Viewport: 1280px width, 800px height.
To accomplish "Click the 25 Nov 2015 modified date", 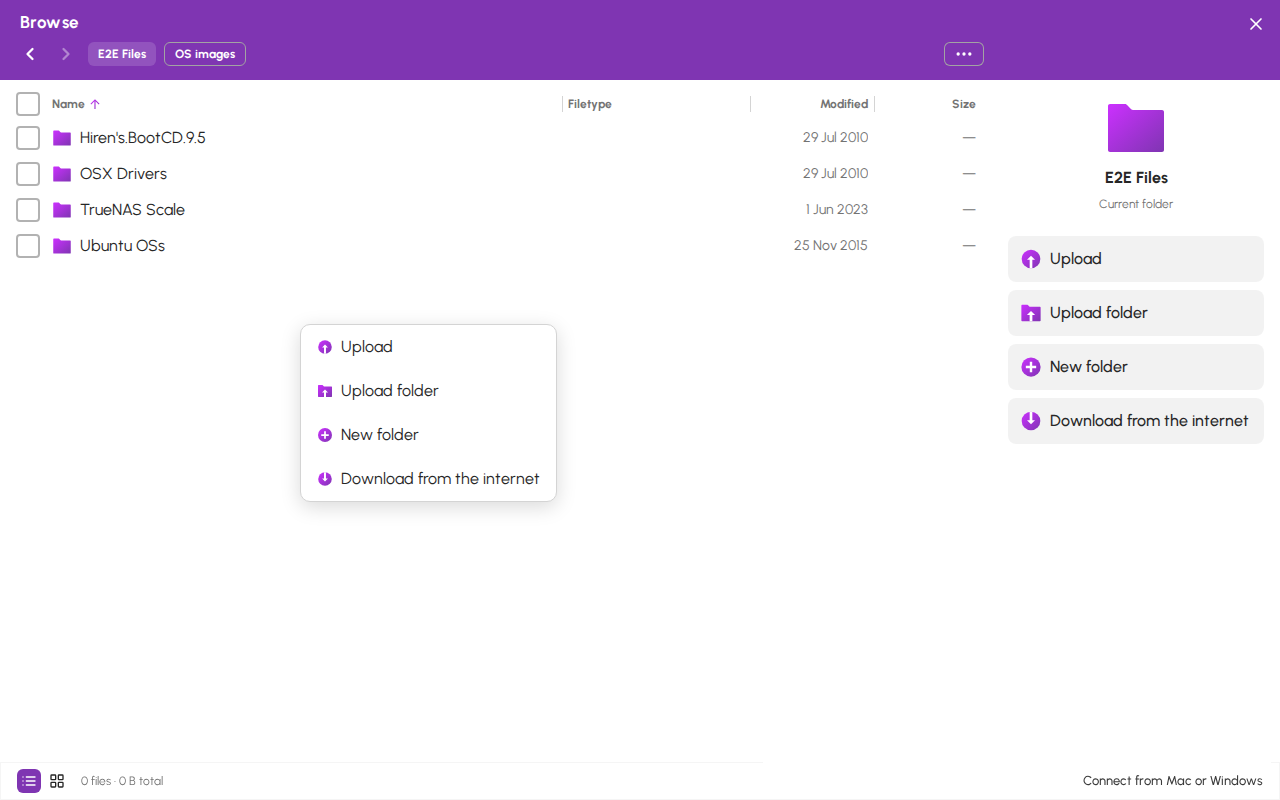I will [x=831, y=246].
